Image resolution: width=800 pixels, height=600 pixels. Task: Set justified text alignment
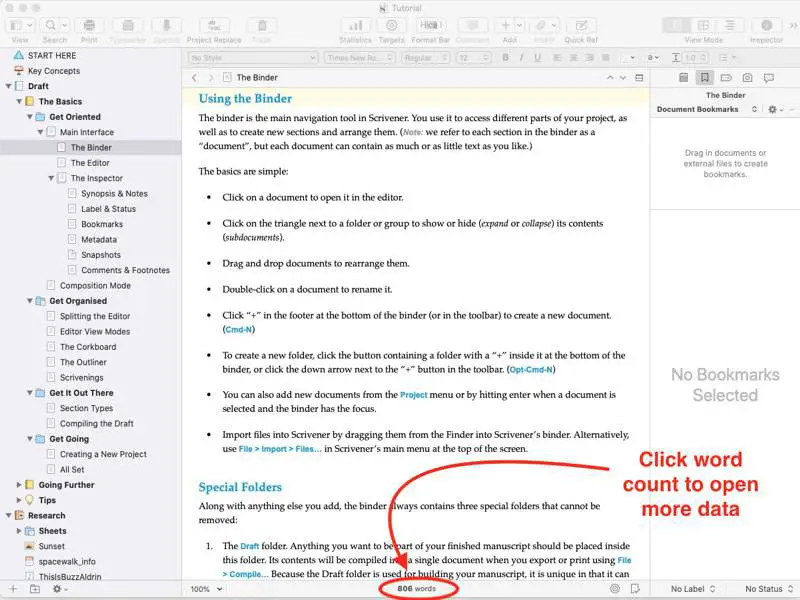click(606, 58)
